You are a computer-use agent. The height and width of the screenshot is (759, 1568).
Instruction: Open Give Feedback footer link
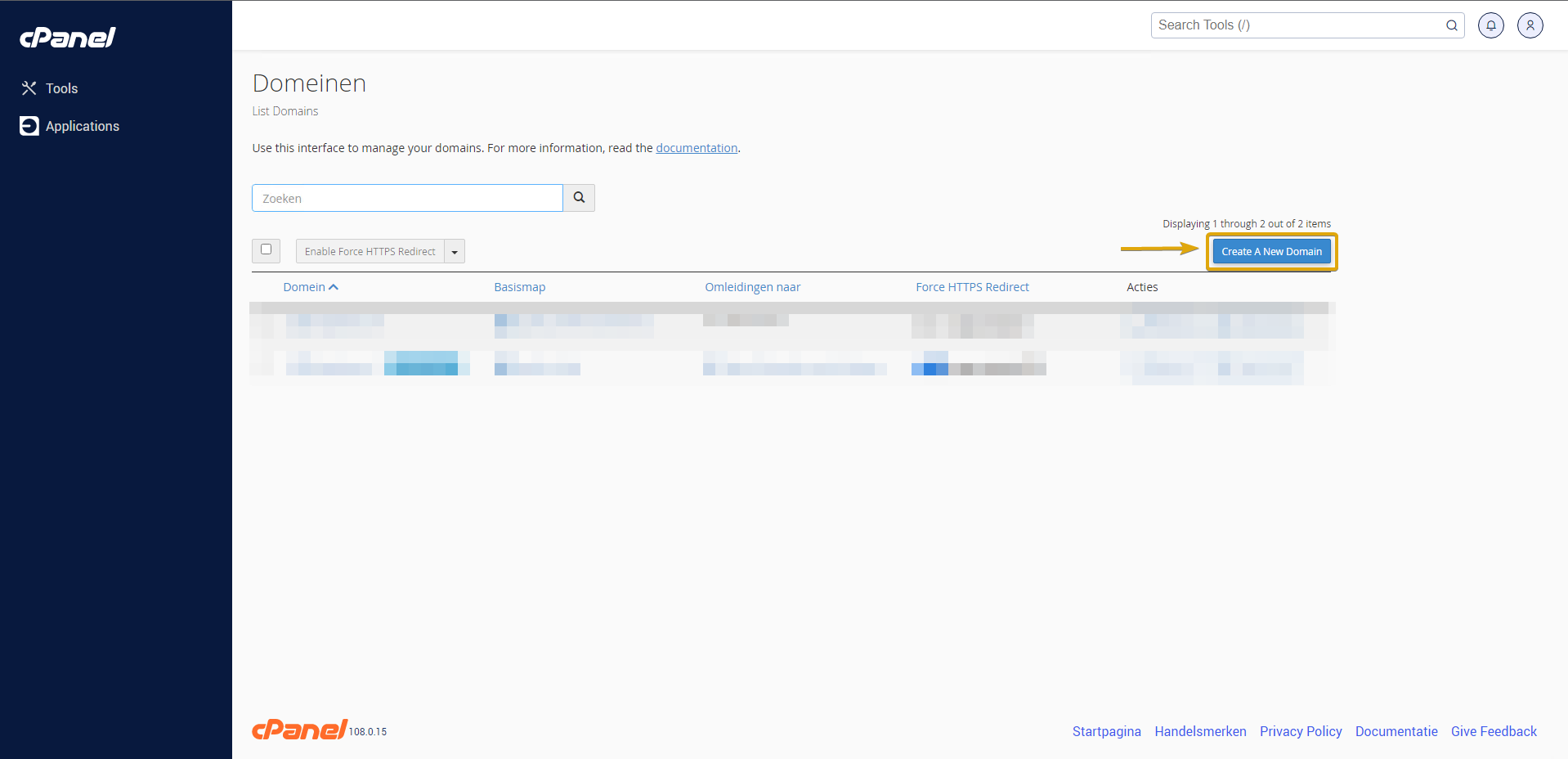pyautogui.click(x=1494, y=731)
